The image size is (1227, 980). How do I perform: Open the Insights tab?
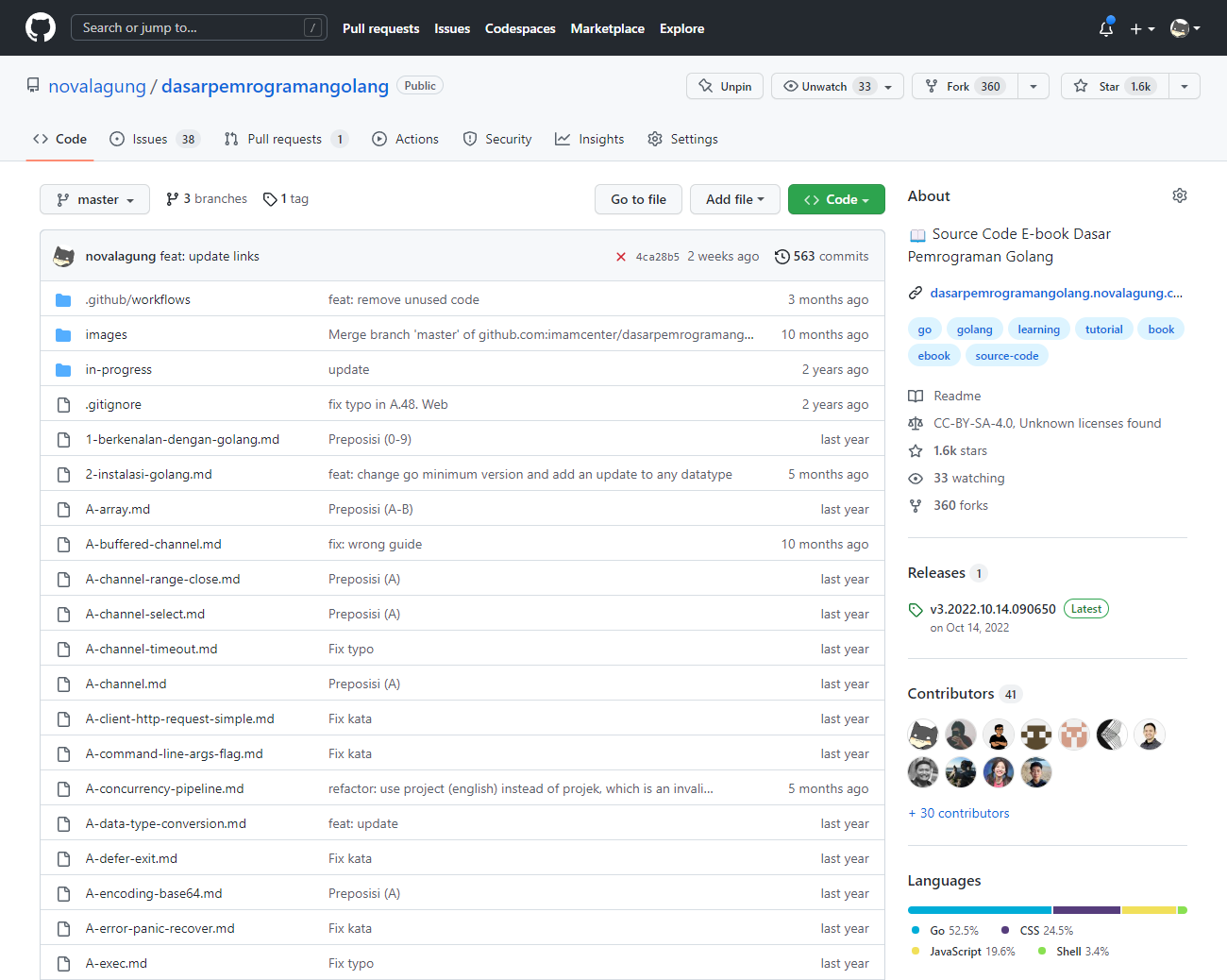tap(590, 139)
